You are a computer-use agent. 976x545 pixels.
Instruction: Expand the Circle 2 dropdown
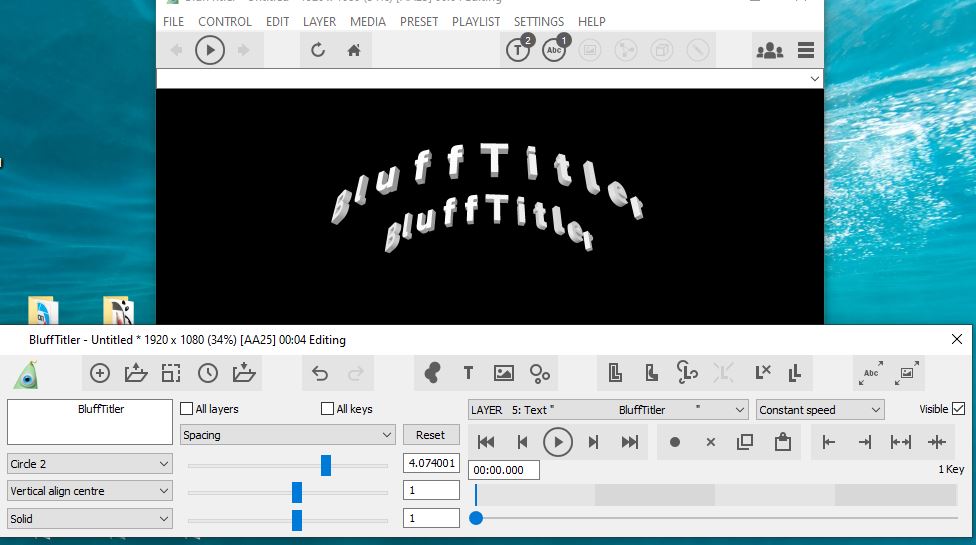click(x=89, y=464)
